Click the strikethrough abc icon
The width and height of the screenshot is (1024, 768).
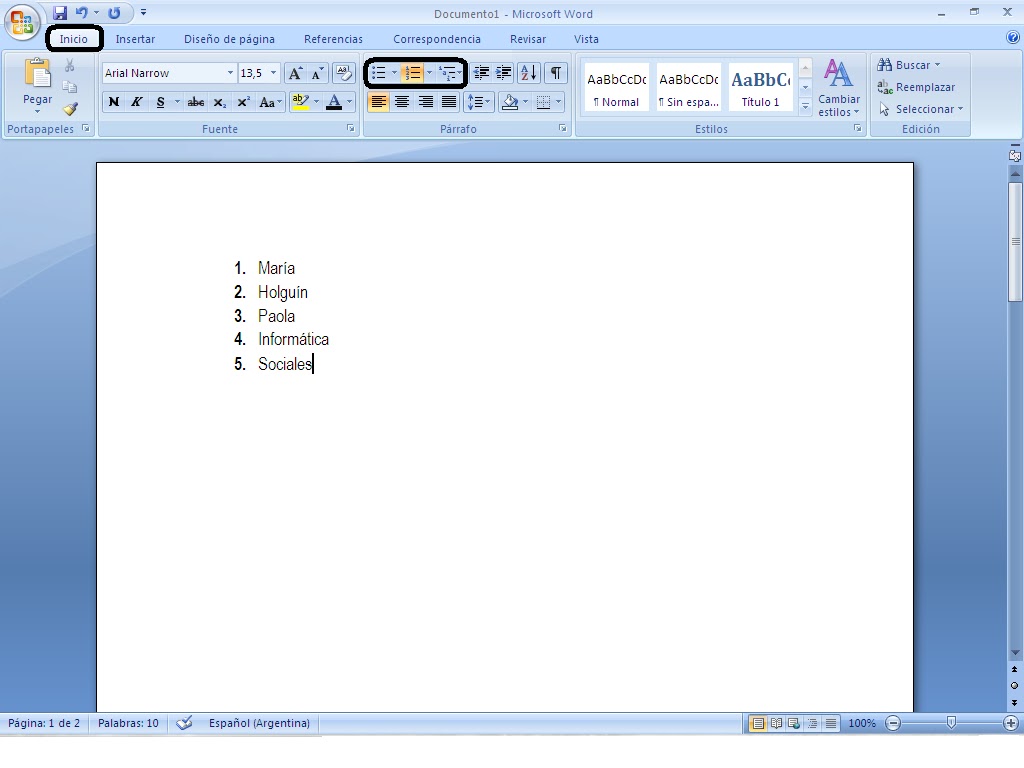194,102
